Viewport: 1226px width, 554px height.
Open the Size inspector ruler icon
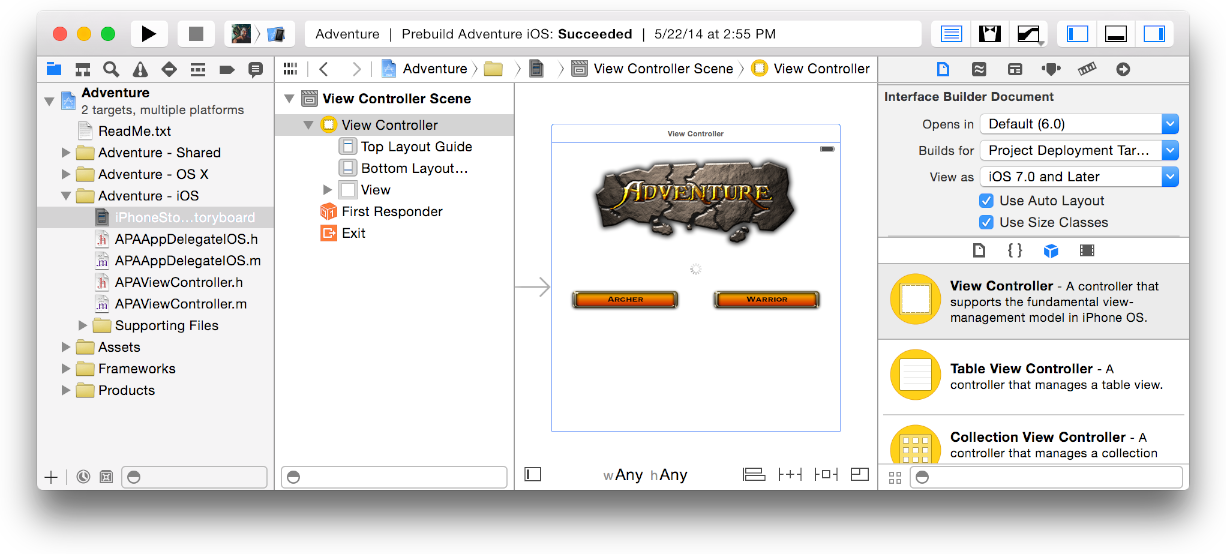click(x=1087, y=69)
